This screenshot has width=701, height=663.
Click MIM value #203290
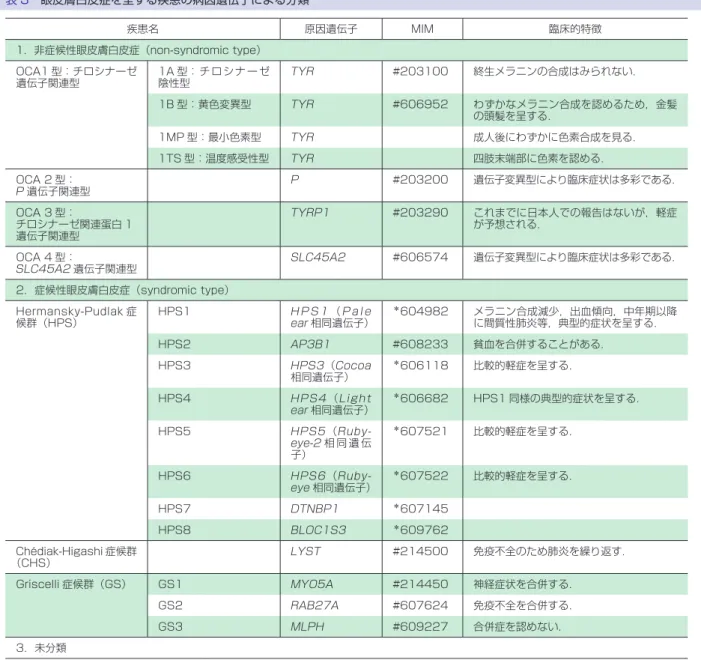(x=420, y=212)
